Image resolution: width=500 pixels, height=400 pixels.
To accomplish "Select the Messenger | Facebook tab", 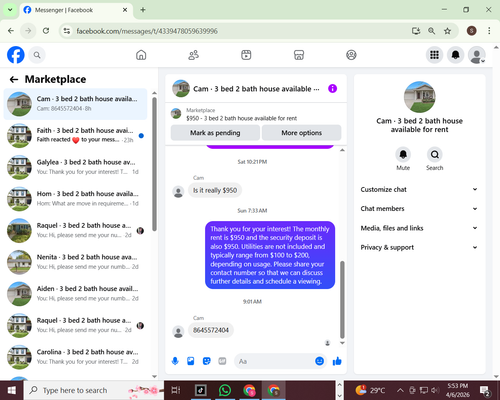I will (x=76, y=10).
